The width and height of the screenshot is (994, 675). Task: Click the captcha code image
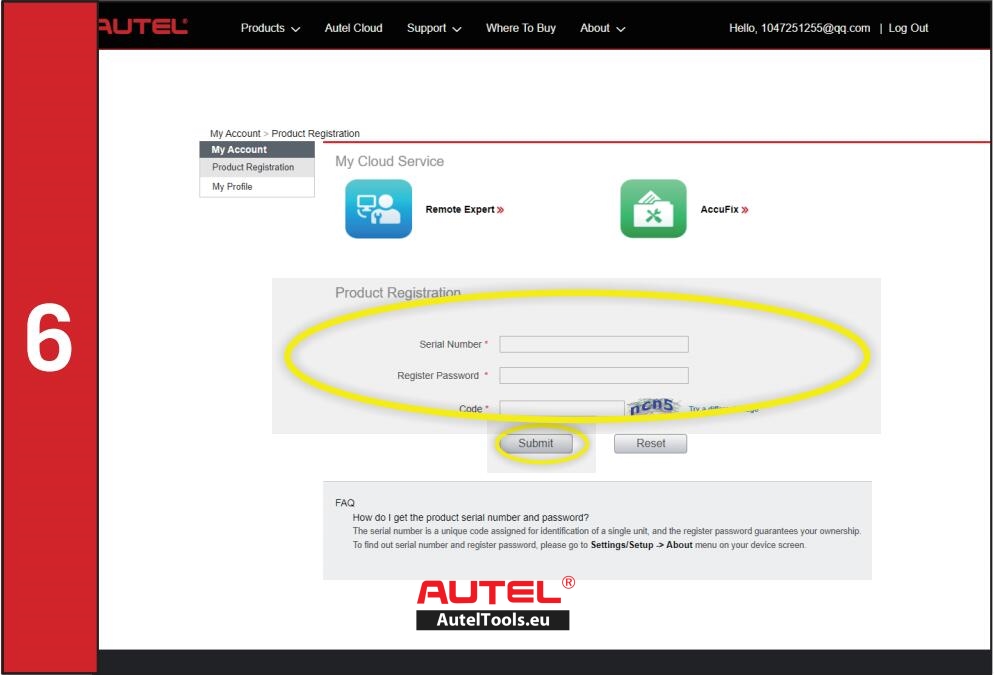(654, 406)
